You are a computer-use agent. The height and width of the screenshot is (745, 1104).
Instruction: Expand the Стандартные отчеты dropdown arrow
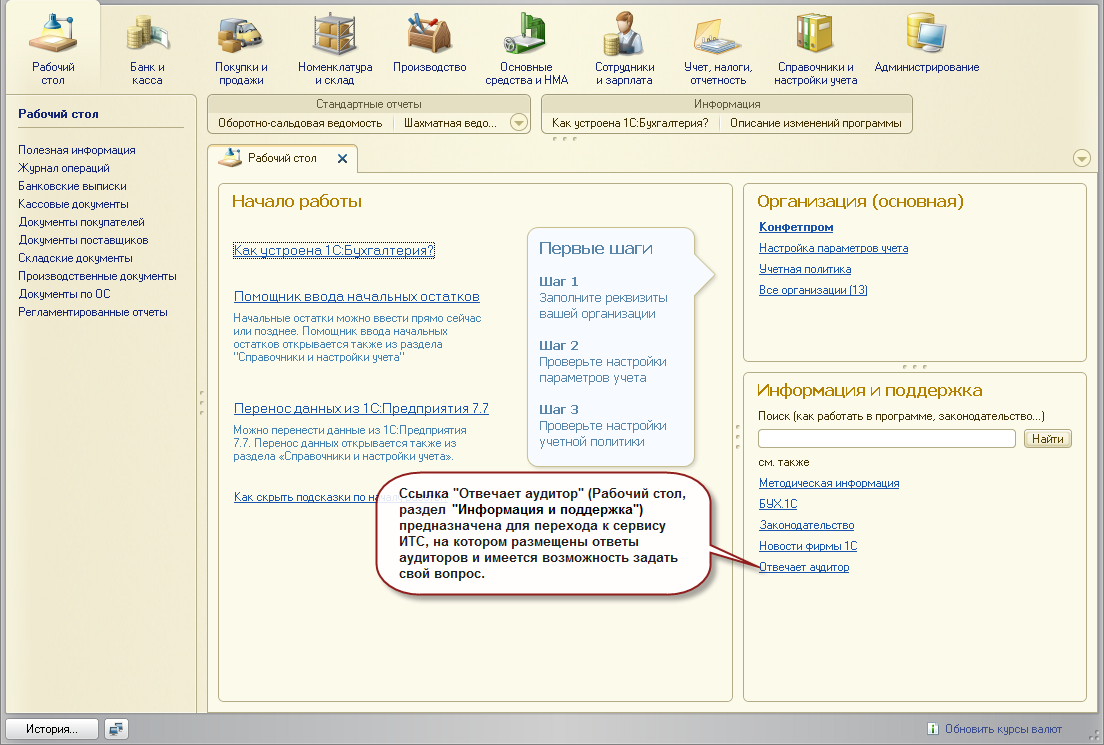coord(518,123)
